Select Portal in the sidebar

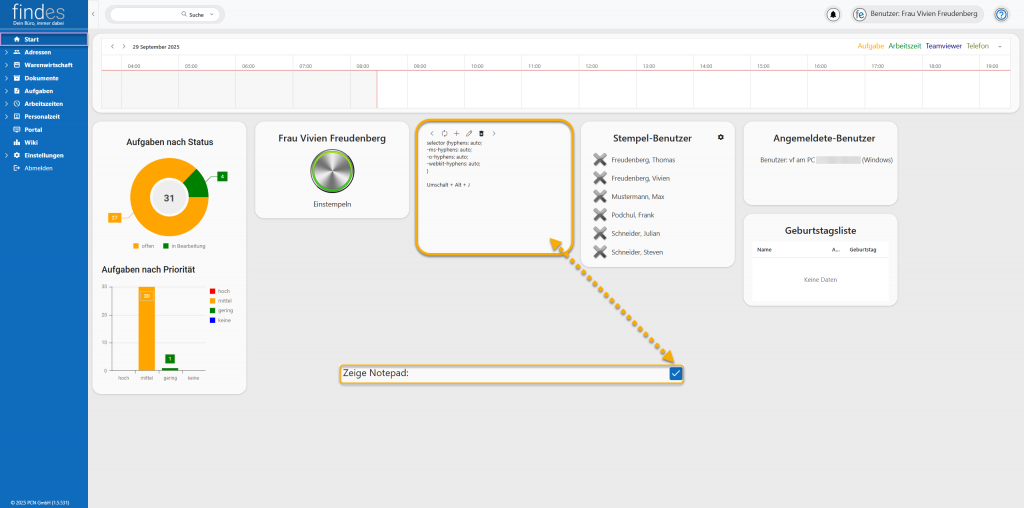33,130
